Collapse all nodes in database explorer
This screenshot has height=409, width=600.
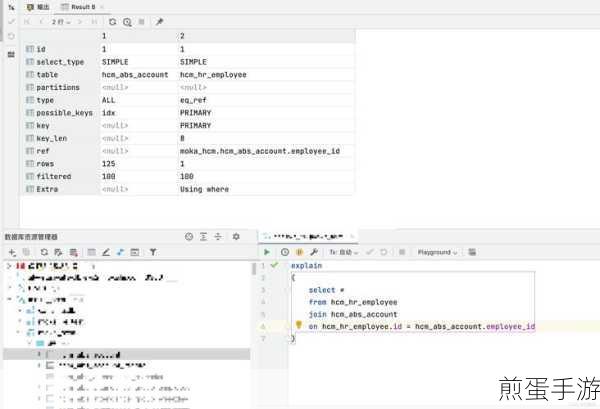218,236
